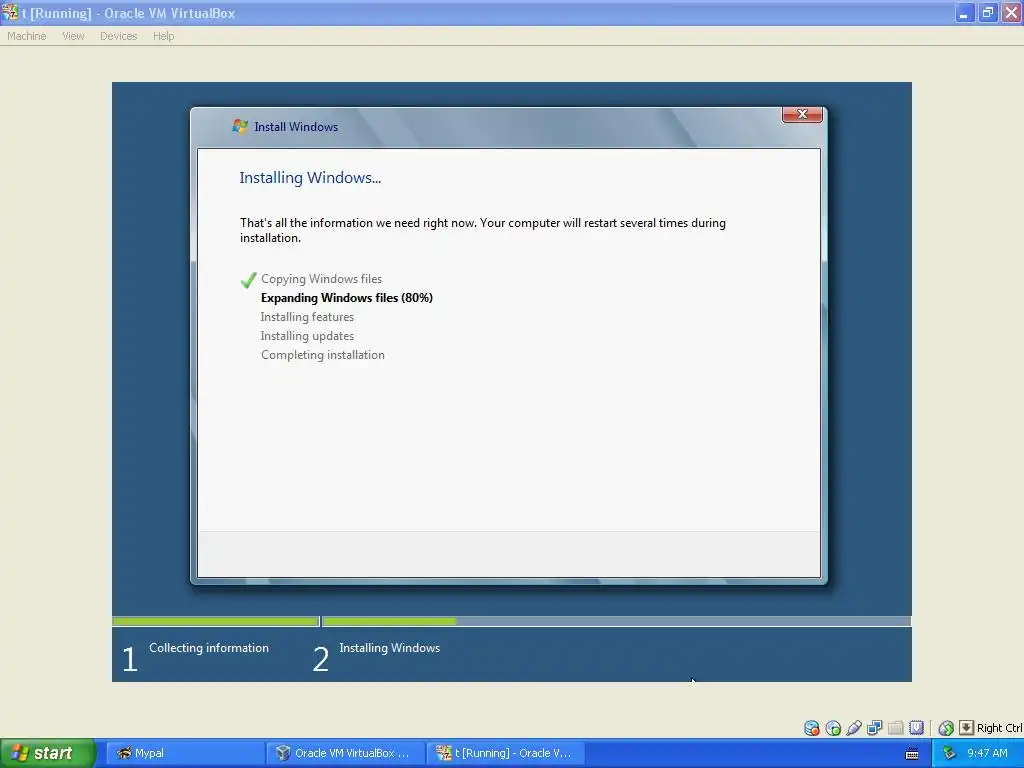This screenshot has width=1024, height=768.
Task: Open the Devices menu
Action: [x=118, y=36]
